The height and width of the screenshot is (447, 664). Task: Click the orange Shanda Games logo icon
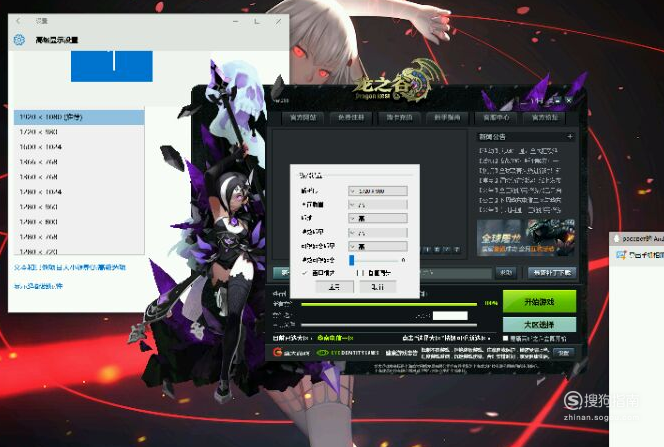tap(278, 352)
